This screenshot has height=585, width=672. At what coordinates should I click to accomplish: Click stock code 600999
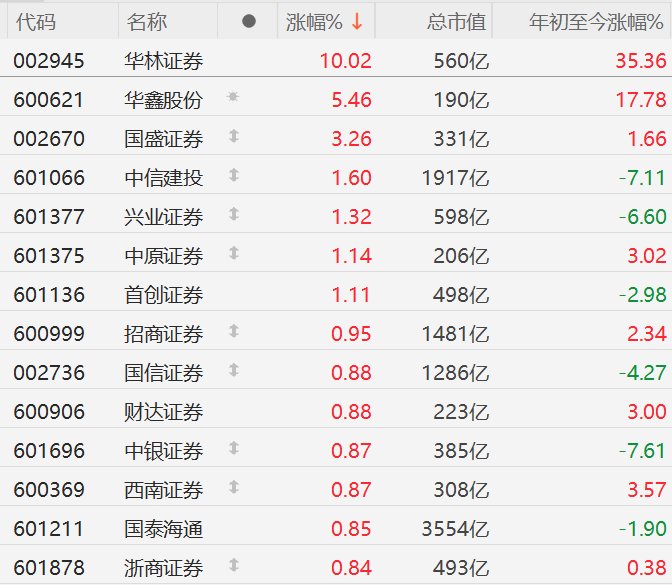coord(49,334)
